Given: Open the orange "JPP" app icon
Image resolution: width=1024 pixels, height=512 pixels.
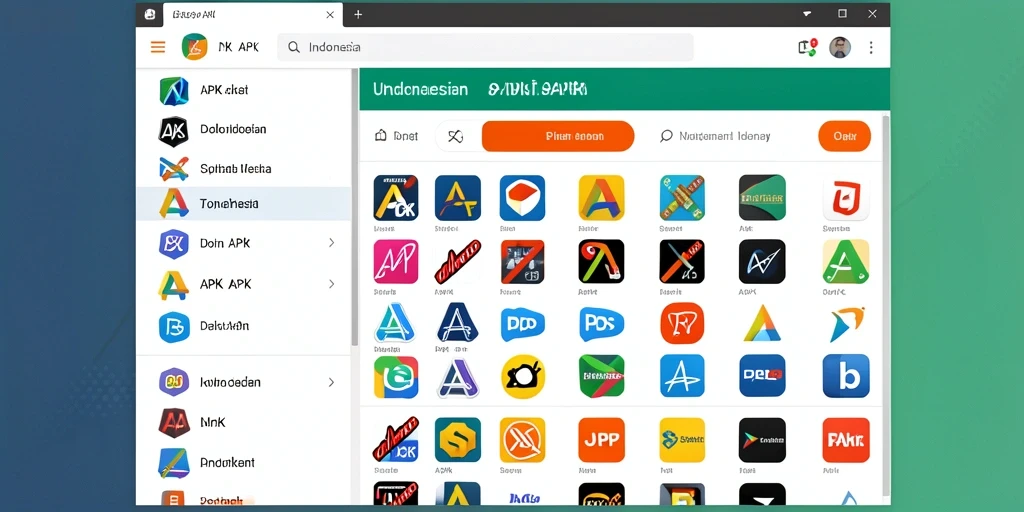Looking at the screenshot, I should (601, 440).
